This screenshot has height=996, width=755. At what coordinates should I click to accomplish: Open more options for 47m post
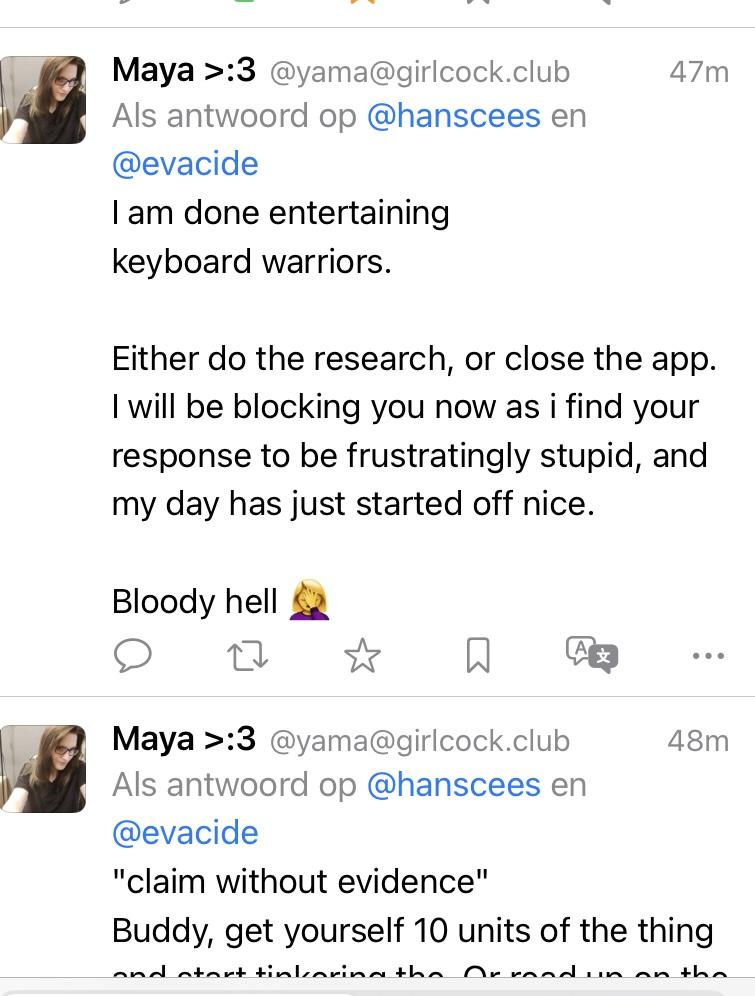(x=708, y=656)
